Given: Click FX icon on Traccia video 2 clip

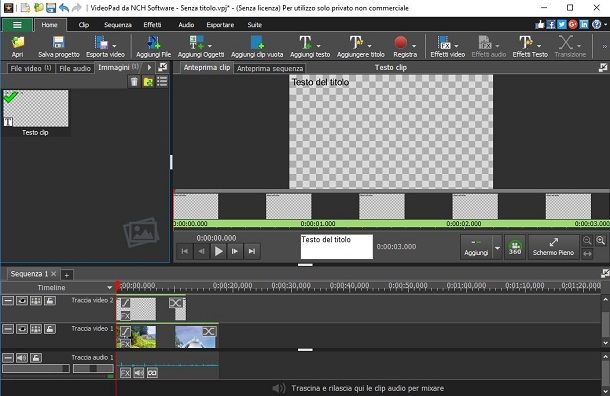Looking at the screenshot, I should click(125, 315).
